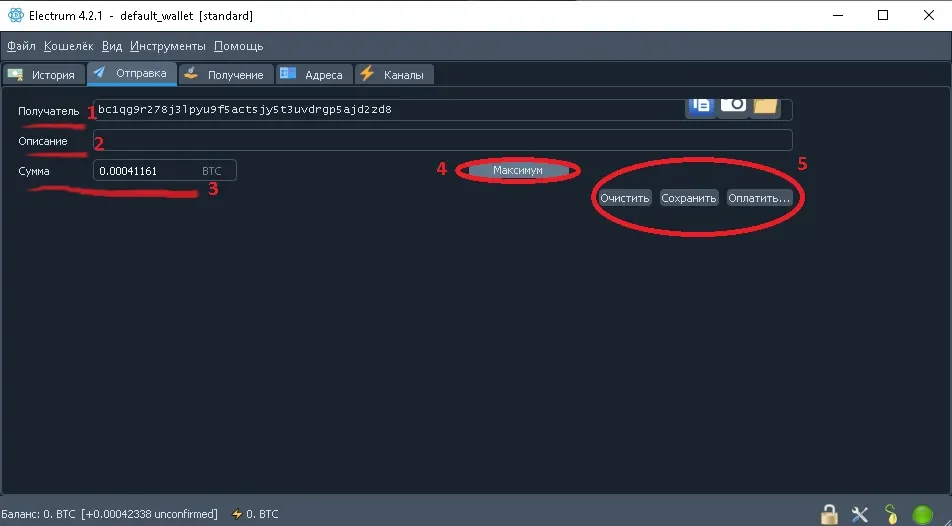Open the Адреса tab
Image resolution: width=952 pixels, height=526 pixels.
click(314, 75)
